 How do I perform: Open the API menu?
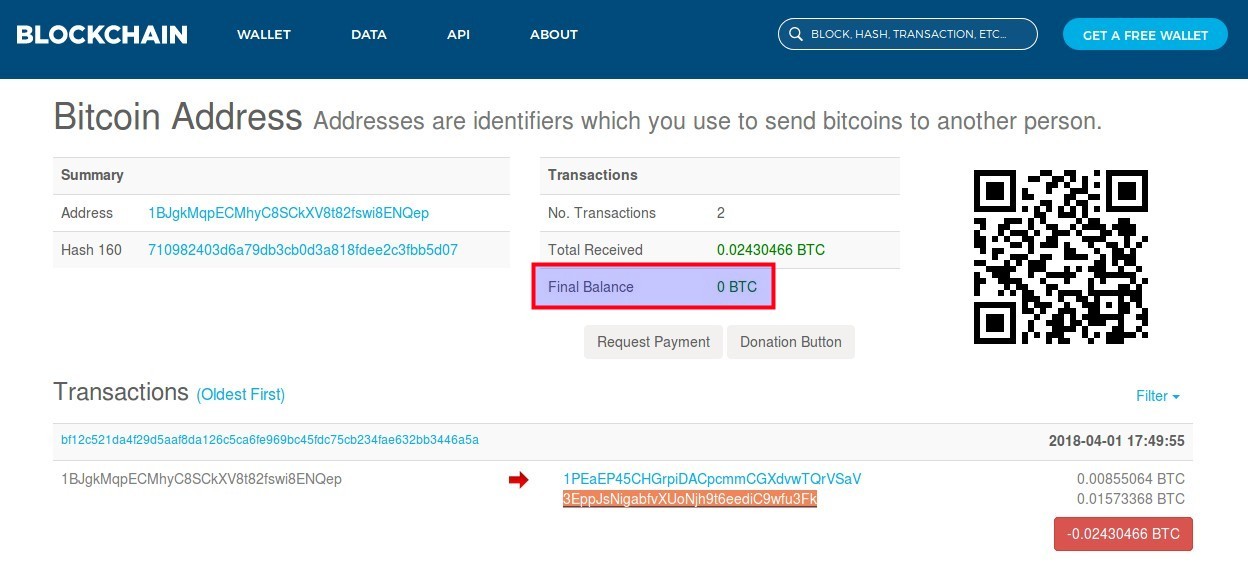click(458, 34)
